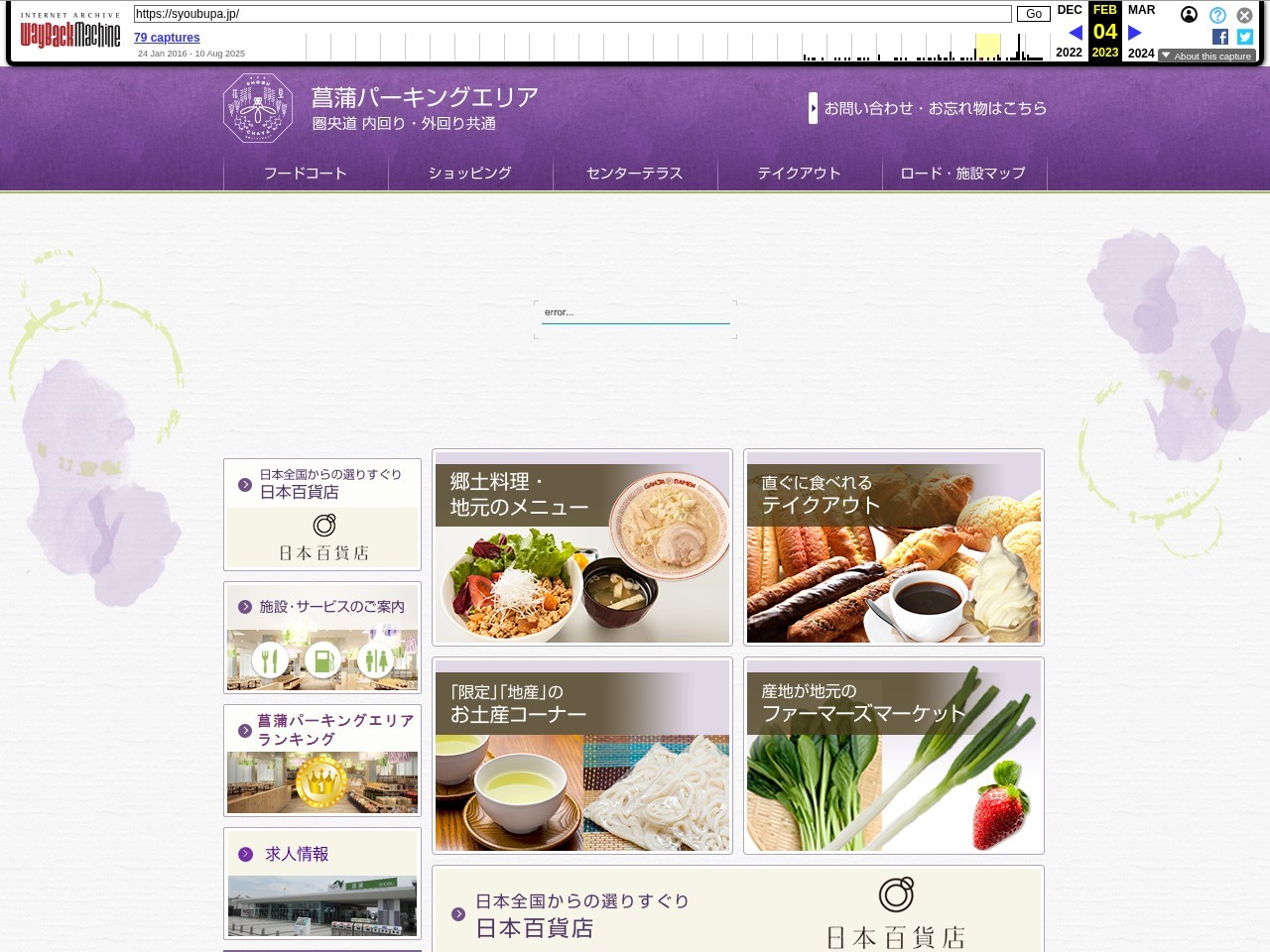Screen dimensions: 1270x952
Task: Click the Wayback URL input field
Action: click(x=572, y=14)
